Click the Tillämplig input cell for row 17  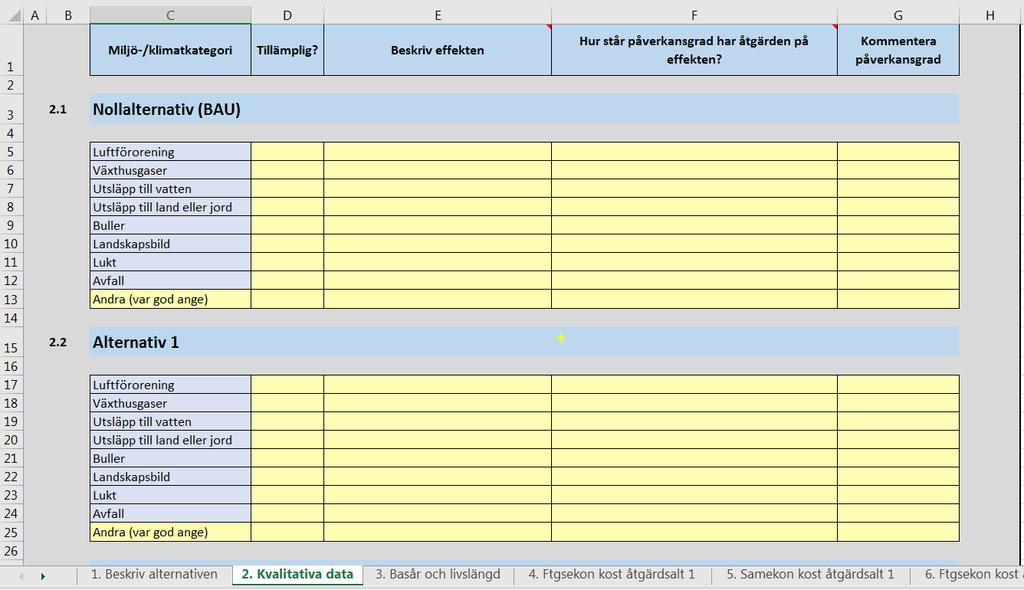pyautogui.click(x=287, y=385)
